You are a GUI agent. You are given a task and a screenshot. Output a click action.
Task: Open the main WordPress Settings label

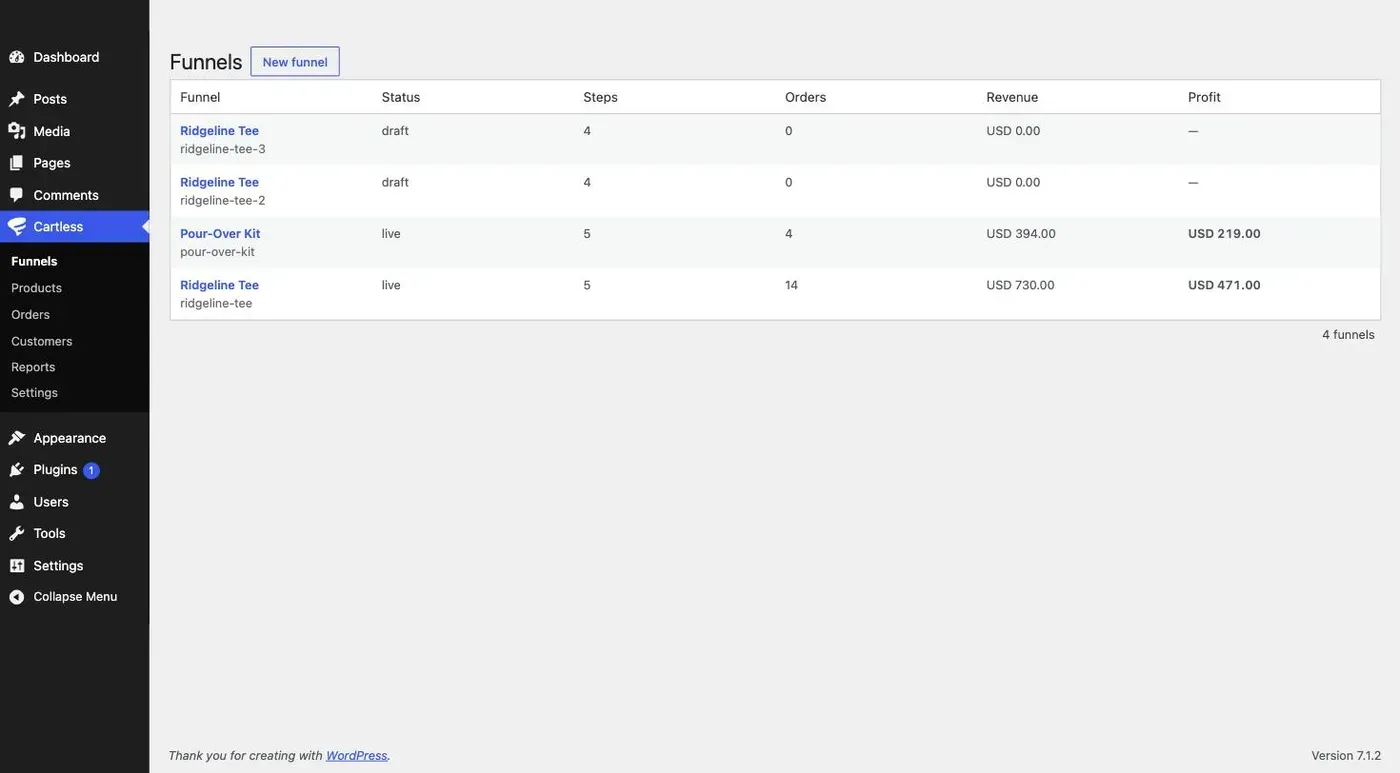(x=58, y=566)
